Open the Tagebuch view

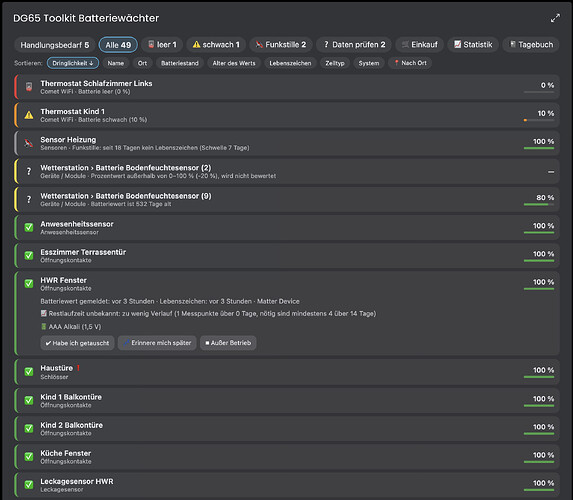click(531, 45)
